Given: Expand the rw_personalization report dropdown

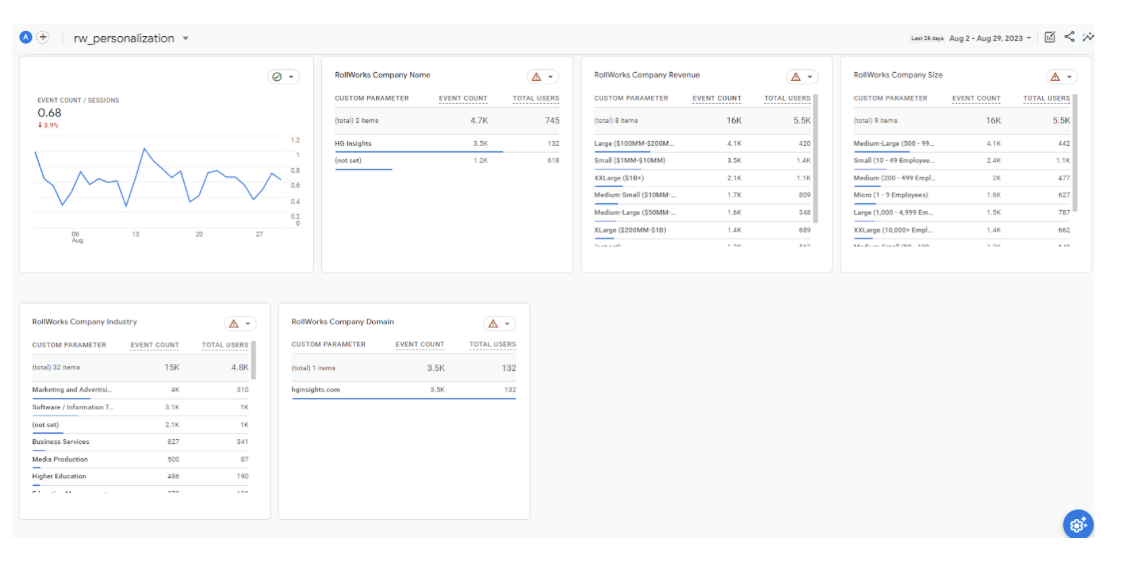Looking at the screenshot, I should pos(185,39).
